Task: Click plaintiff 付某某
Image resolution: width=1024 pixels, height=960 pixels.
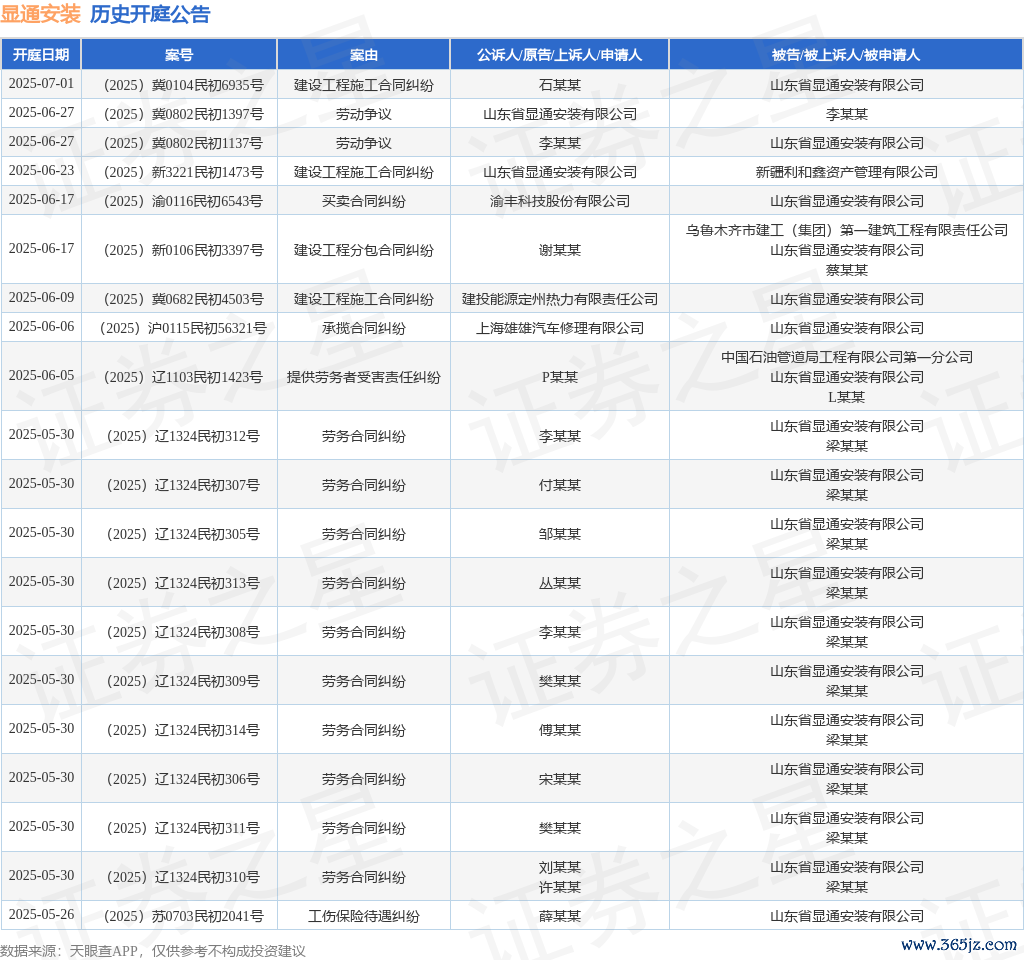Action: click(x=560, y=485)
